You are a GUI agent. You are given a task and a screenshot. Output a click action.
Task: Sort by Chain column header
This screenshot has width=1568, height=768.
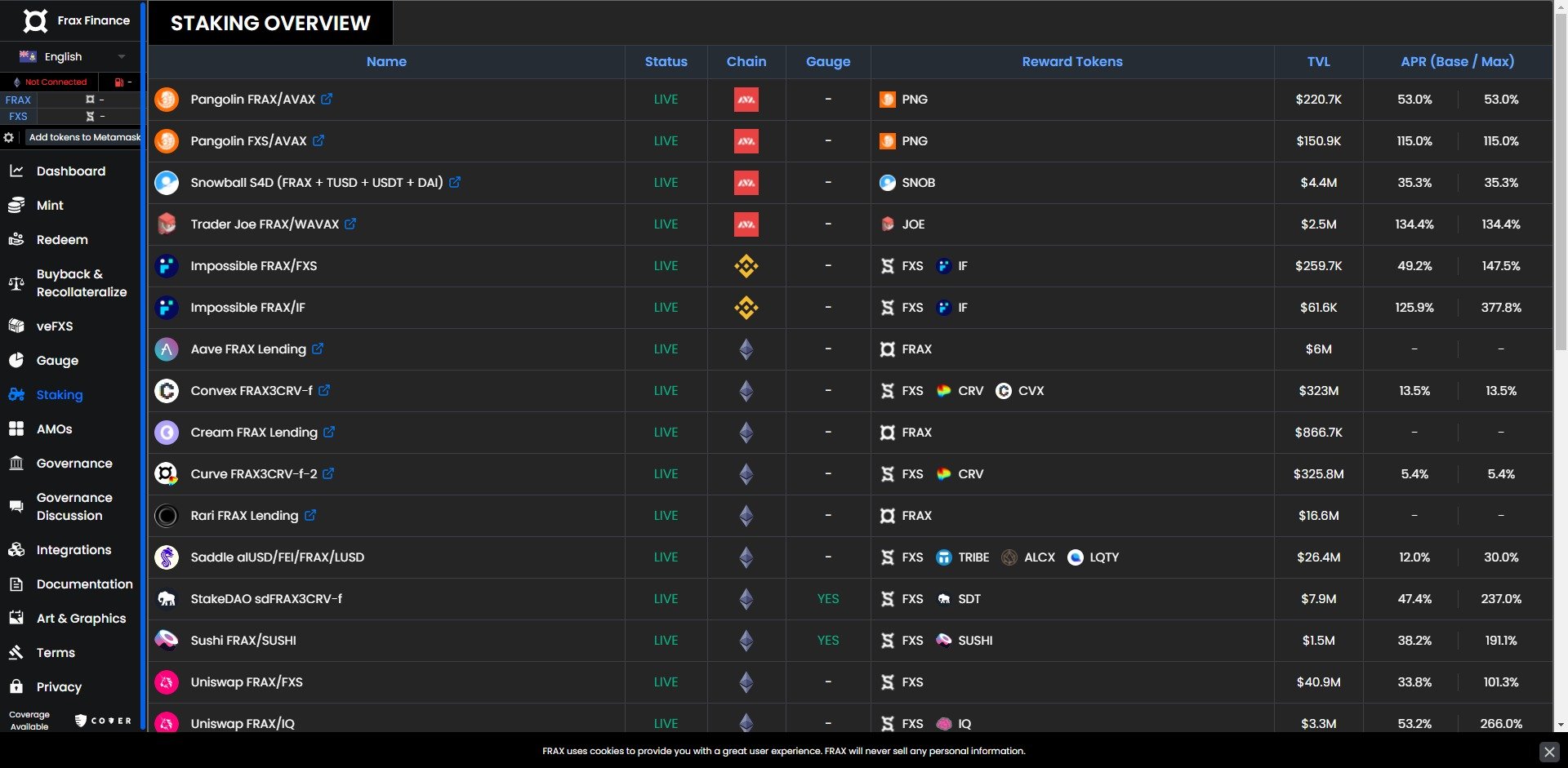click(746, 61)
